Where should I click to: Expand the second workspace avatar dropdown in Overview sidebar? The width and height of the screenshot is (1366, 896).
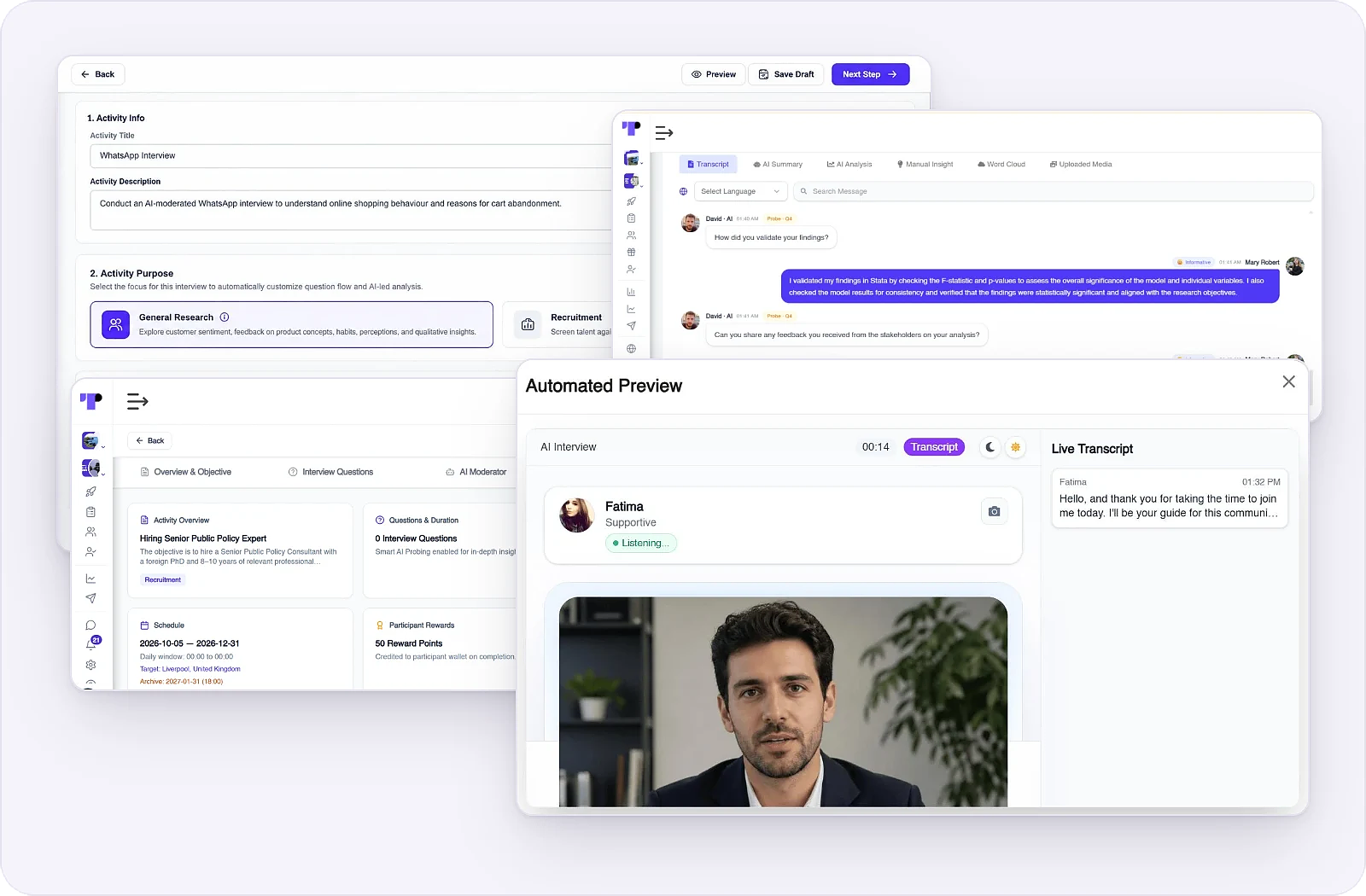click(93, 468)
